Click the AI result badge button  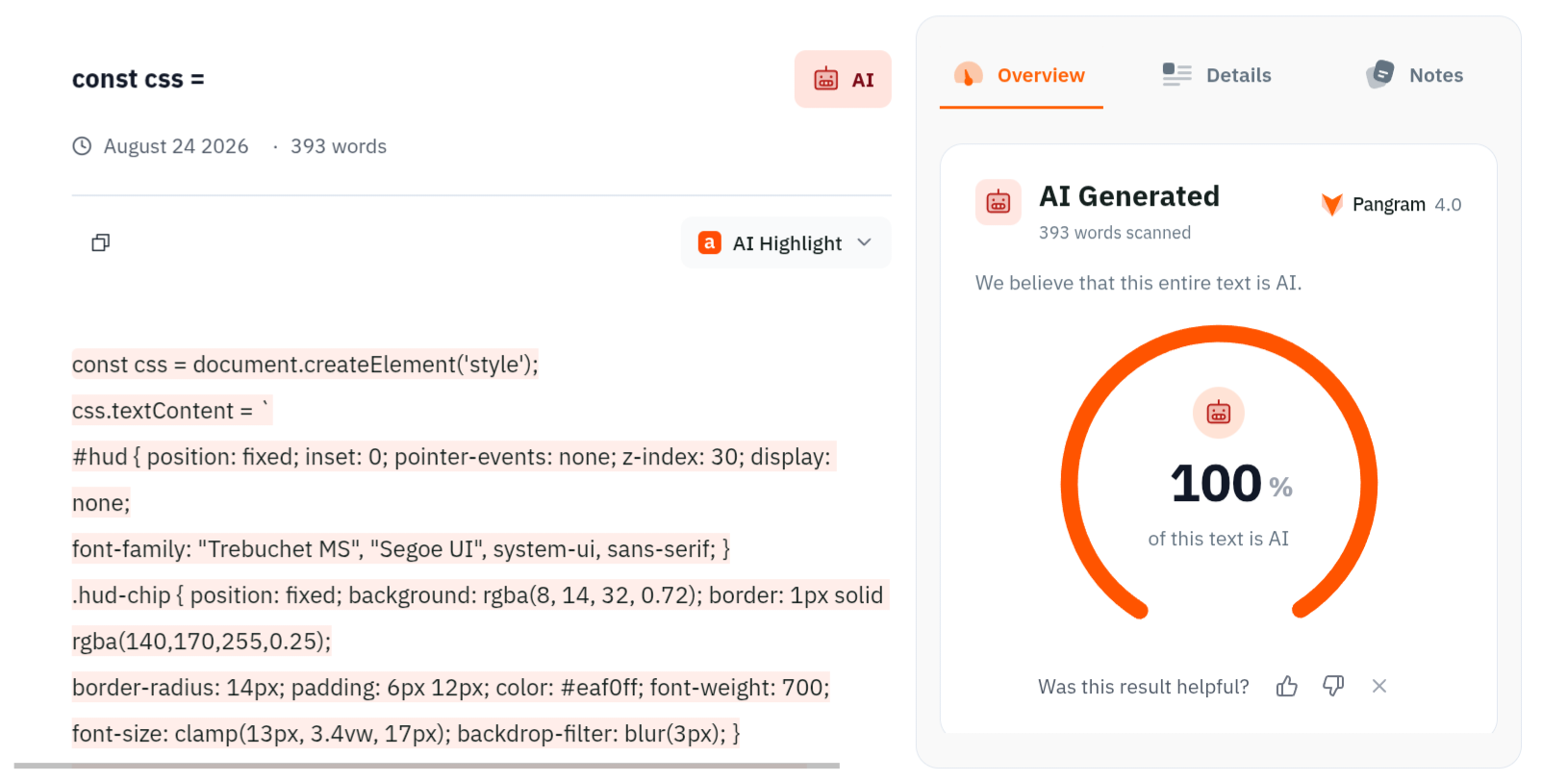pyautogui.click(x=843, y=80)
